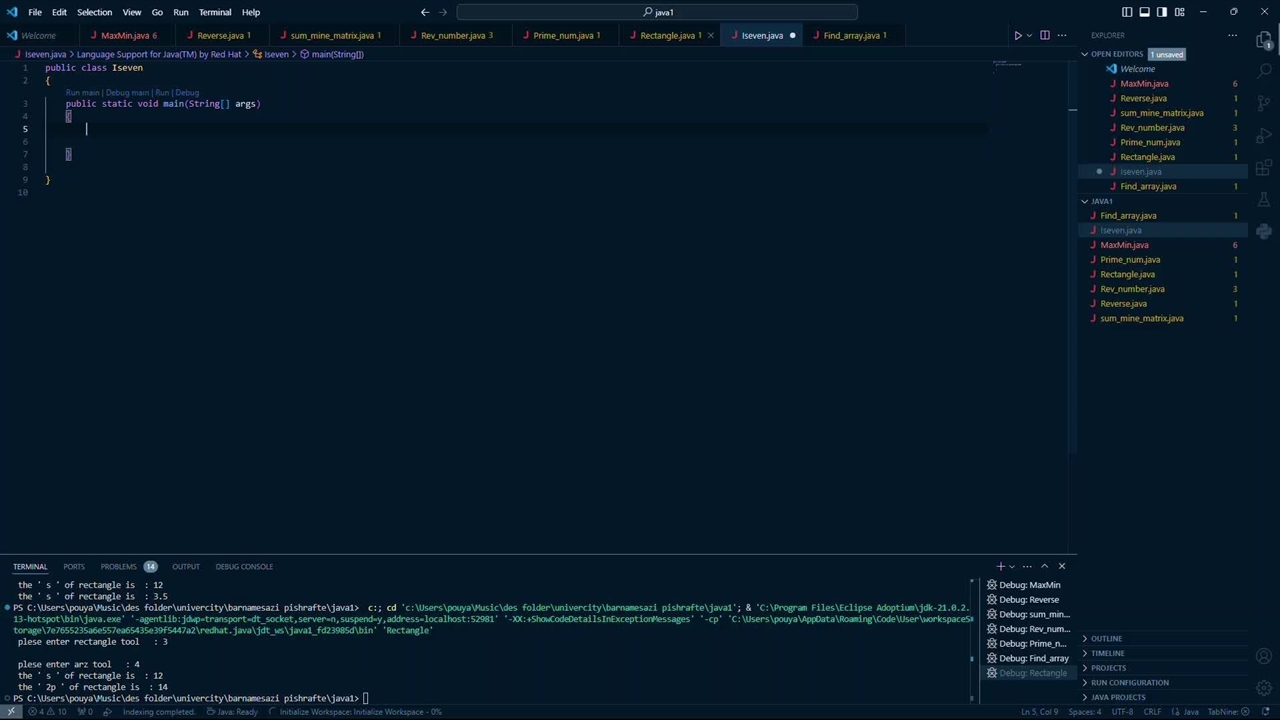This screenshot has width=1280, height=720.
Task: Open the Extensions view icon
Action: click(x=1264, y=167)
